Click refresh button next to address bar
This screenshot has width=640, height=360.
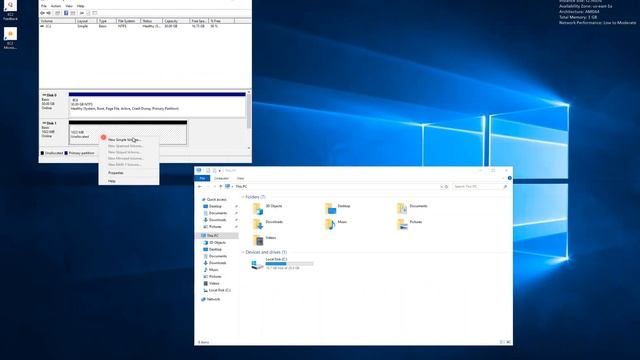[x=447, y=187]
